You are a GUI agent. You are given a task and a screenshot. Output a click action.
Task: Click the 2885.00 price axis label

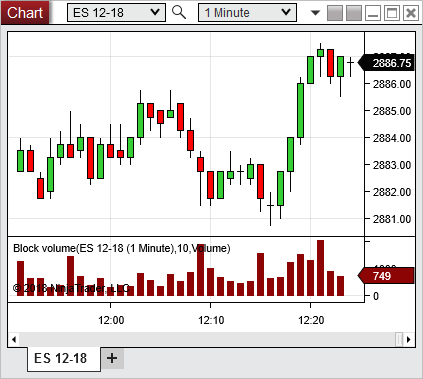point(392,111)
